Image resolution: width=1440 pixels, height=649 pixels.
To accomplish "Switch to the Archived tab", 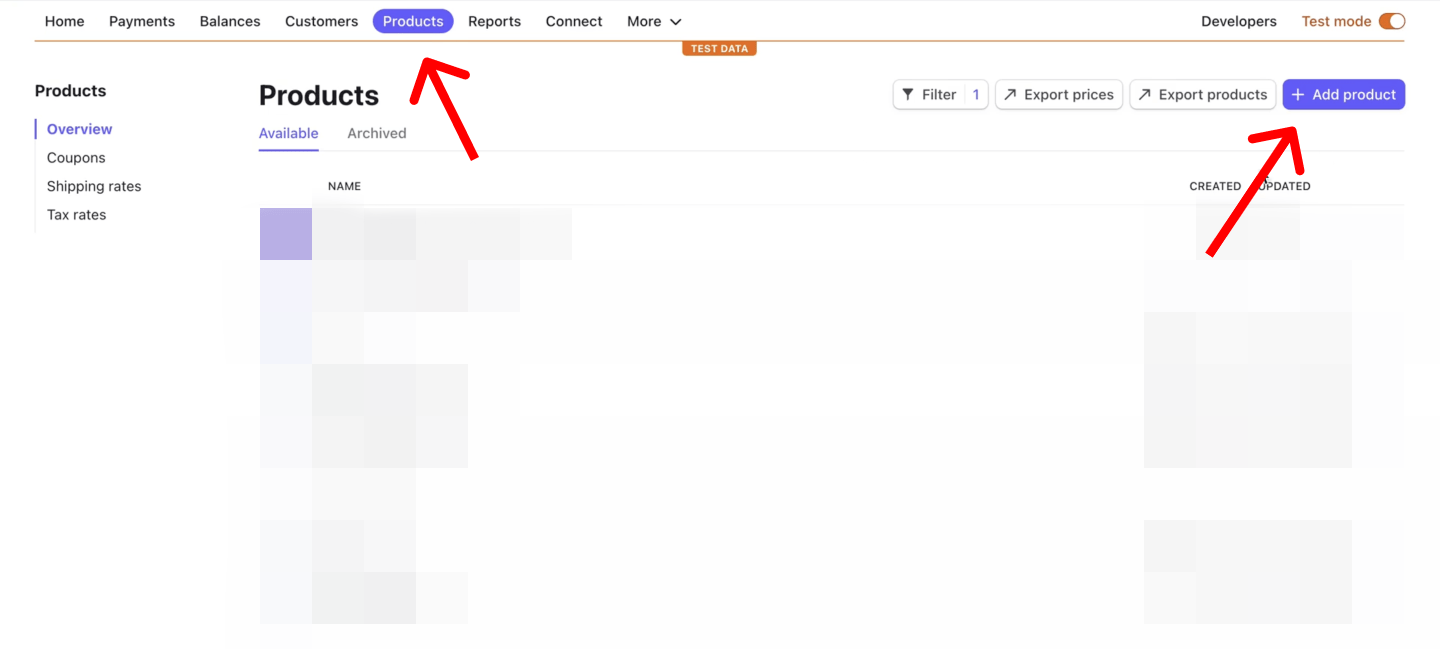I will (376, 132).
